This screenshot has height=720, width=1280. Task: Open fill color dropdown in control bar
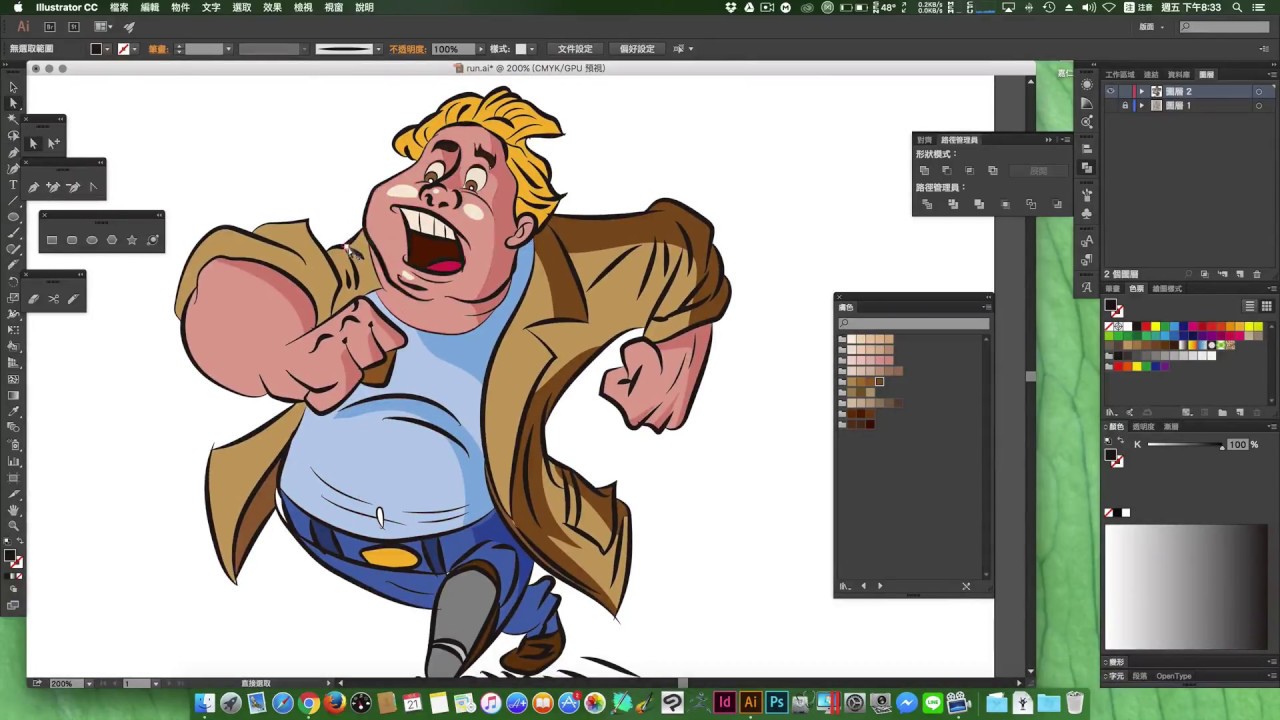109,49
